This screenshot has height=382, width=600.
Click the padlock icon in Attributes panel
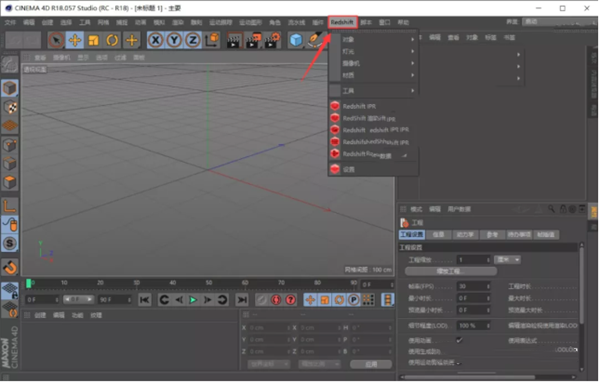[x=563, y=209]
